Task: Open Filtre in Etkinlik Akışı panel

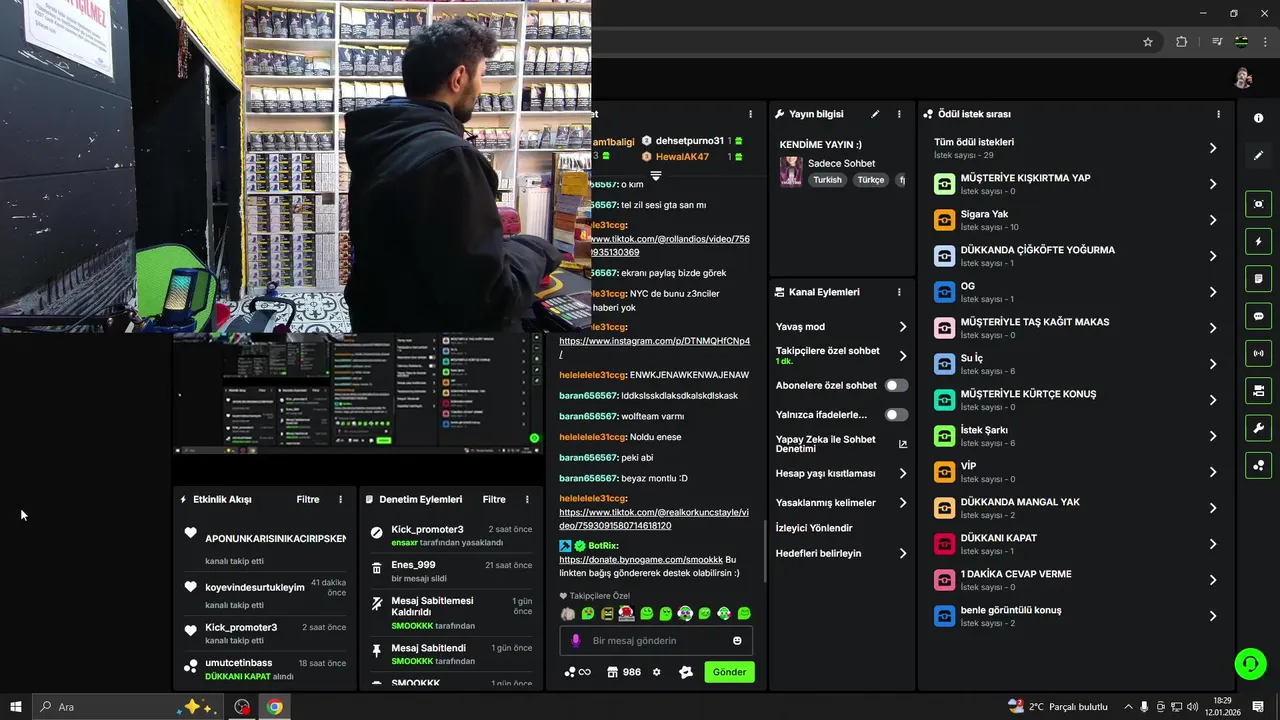Action: [x=308, y=499]
